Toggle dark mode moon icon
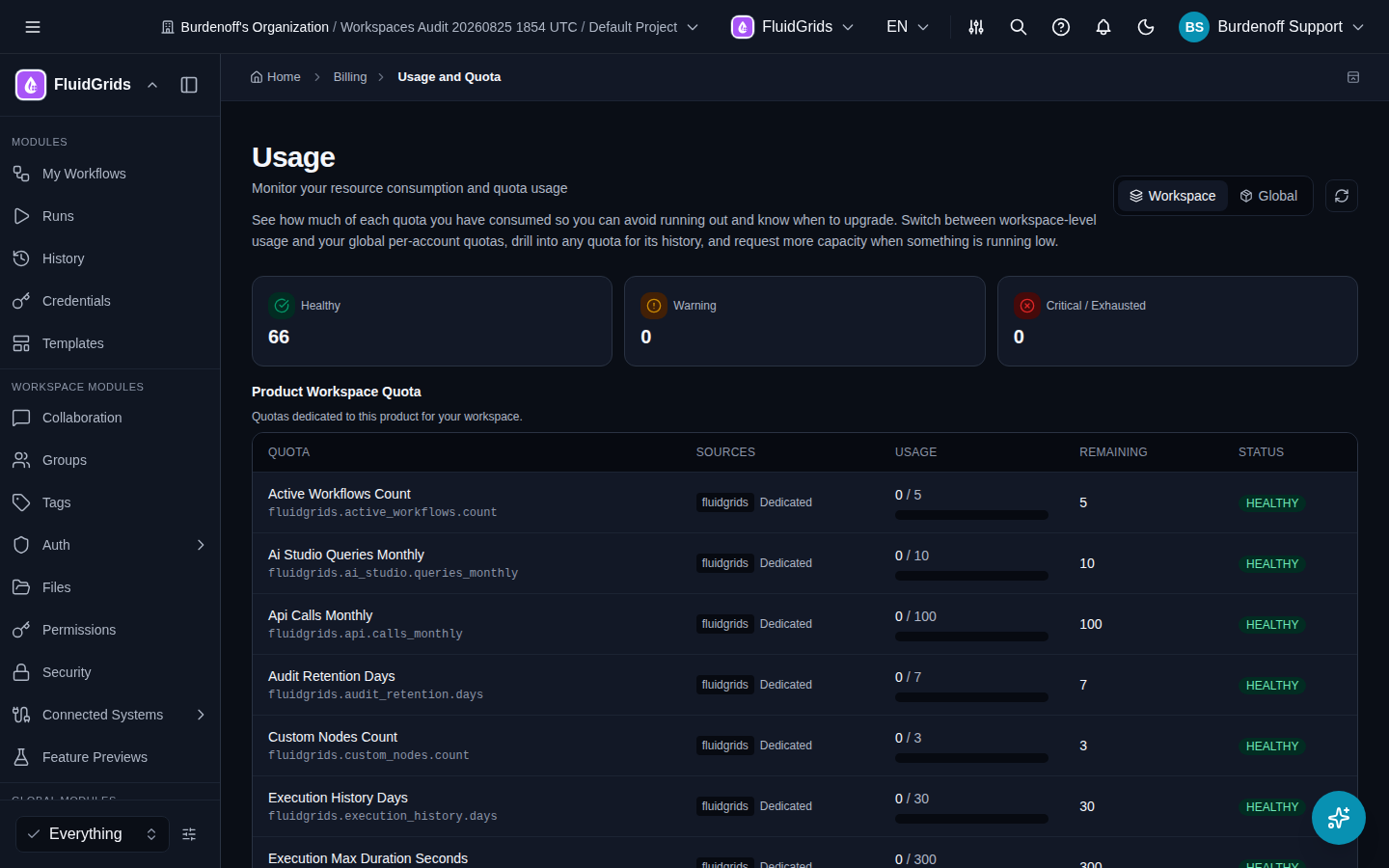Image resolution: width=1389 pixels, height=868 pixels. tap(1146, 27)
